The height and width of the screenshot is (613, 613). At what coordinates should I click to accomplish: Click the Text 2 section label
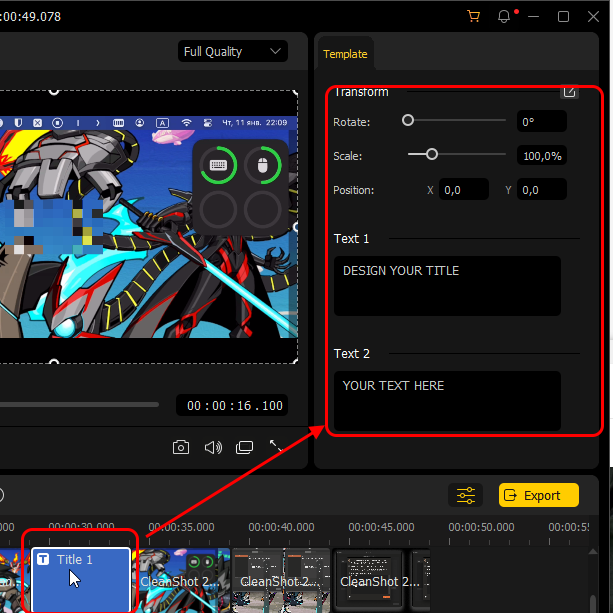[x=351, y=353]
